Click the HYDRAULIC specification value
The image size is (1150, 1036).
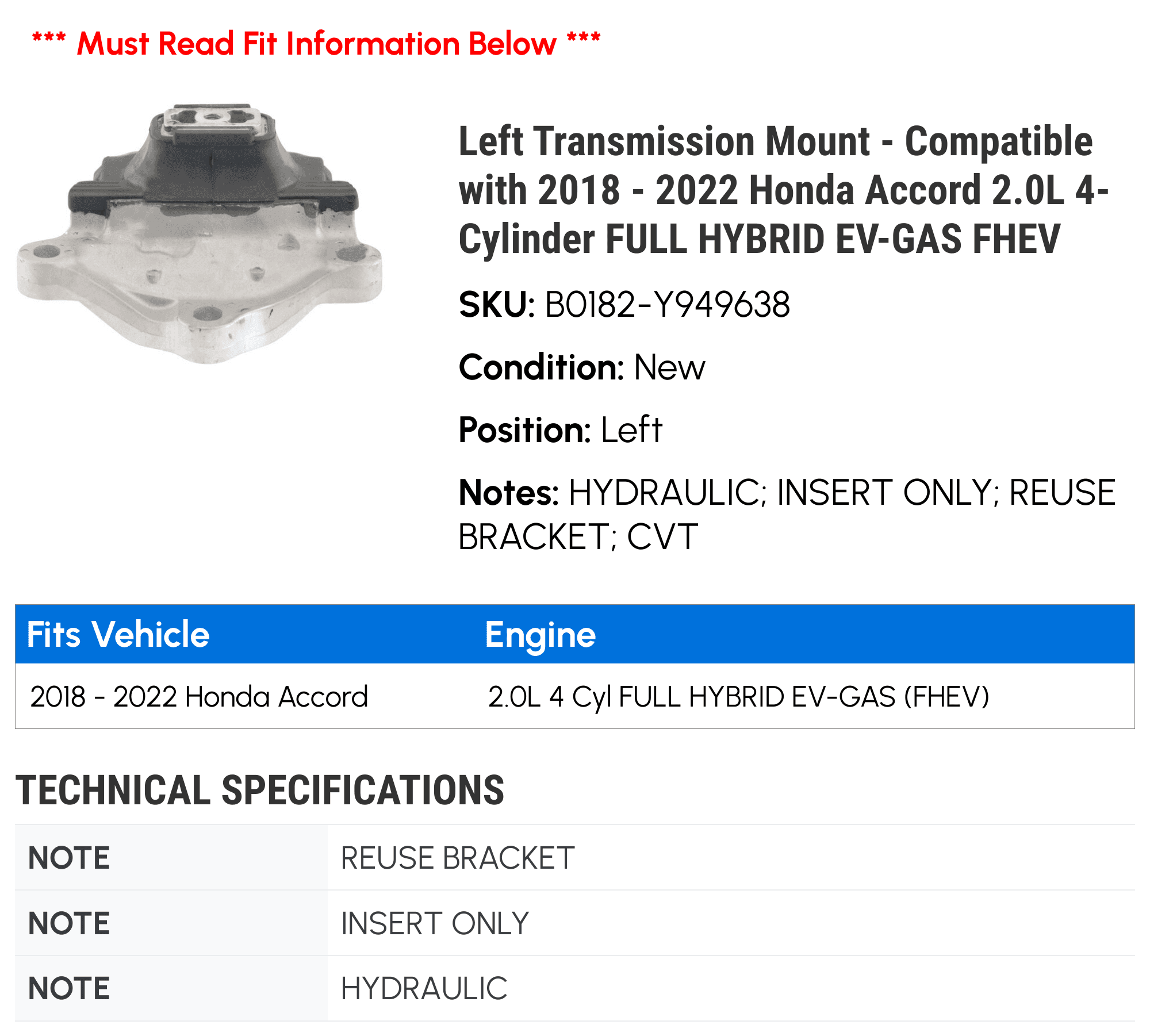click(424, 988)
